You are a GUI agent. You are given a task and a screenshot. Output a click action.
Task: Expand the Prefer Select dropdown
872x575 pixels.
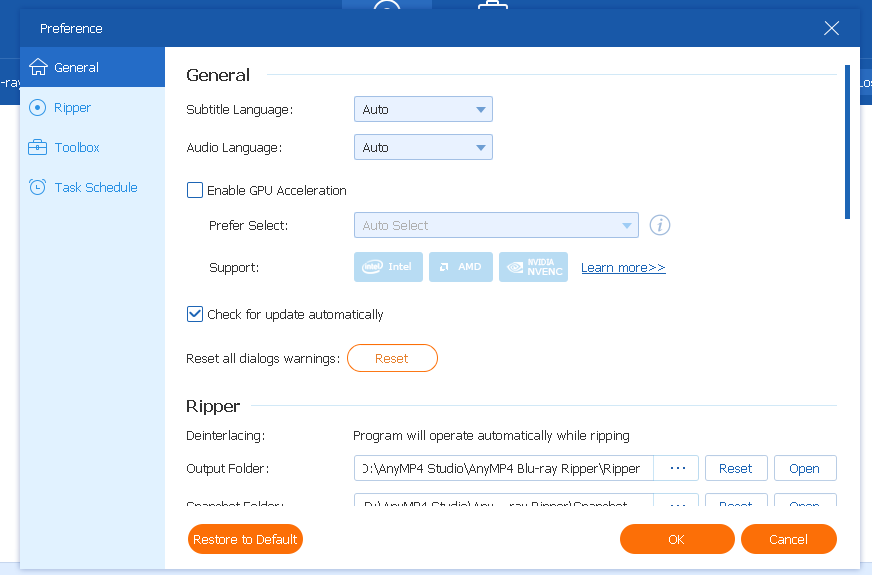(x=496, y=225)
